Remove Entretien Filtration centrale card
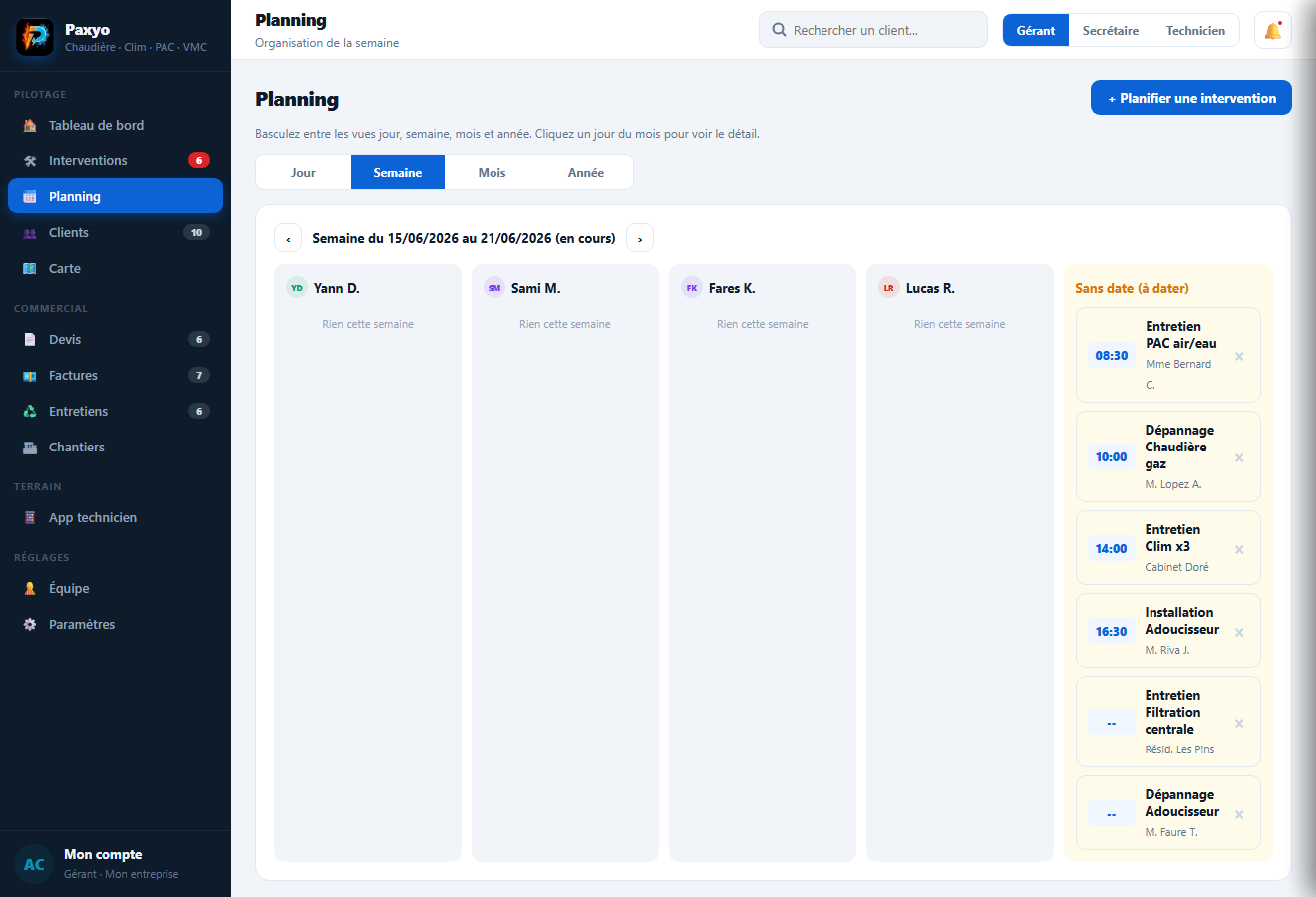 tap(1239, 723)
